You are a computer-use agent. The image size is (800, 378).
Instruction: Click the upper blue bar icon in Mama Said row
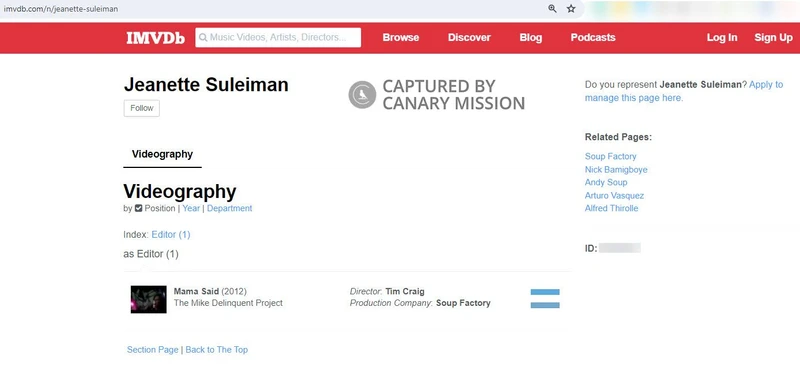(545, 292)
